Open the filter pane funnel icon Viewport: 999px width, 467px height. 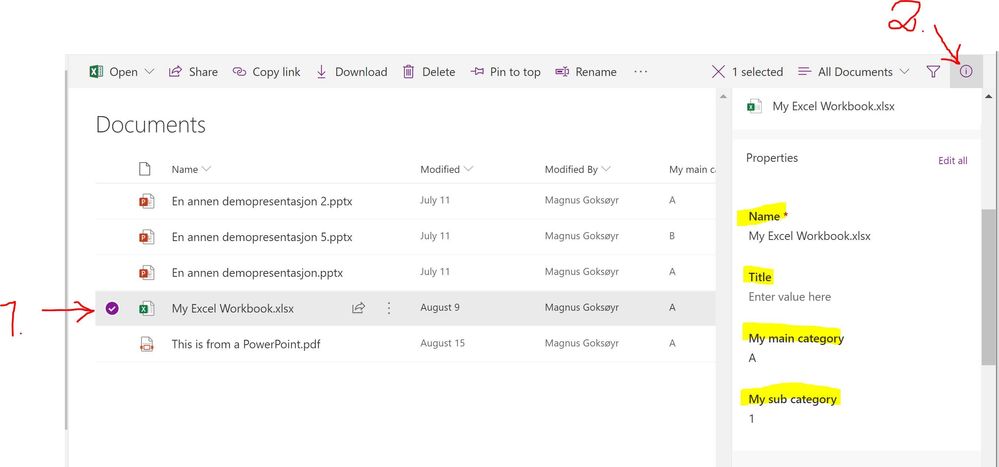pyautogui.click(x=933, y=72)
